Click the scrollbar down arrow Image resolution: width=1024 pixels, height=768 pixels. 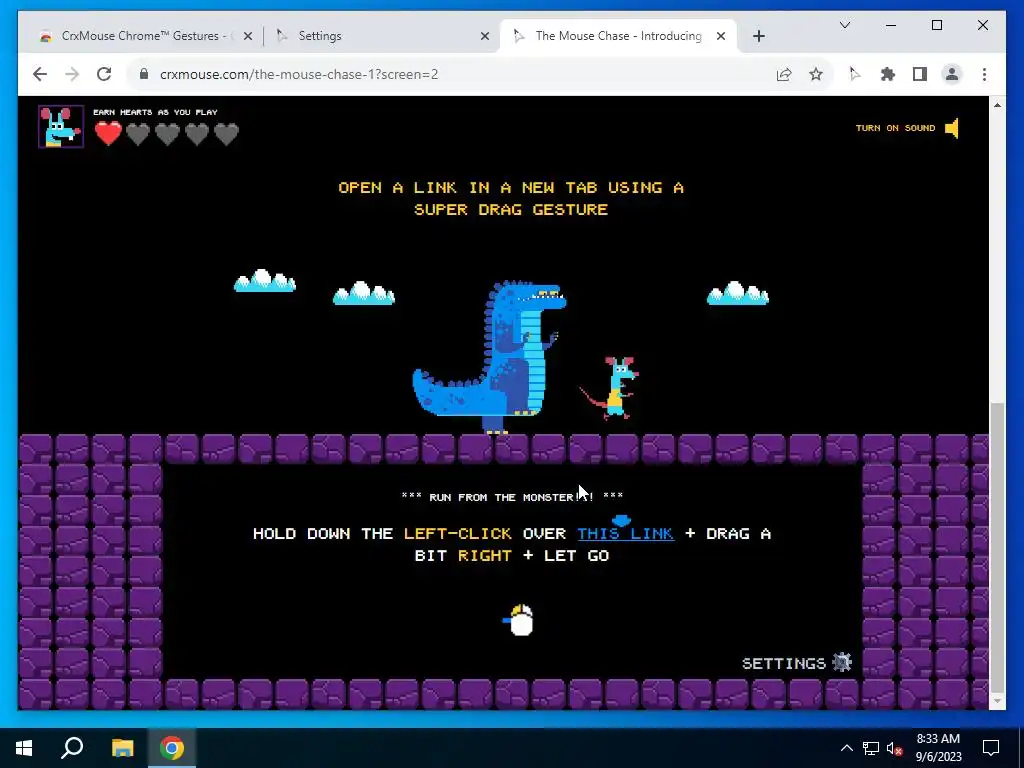tap(997, 701)
